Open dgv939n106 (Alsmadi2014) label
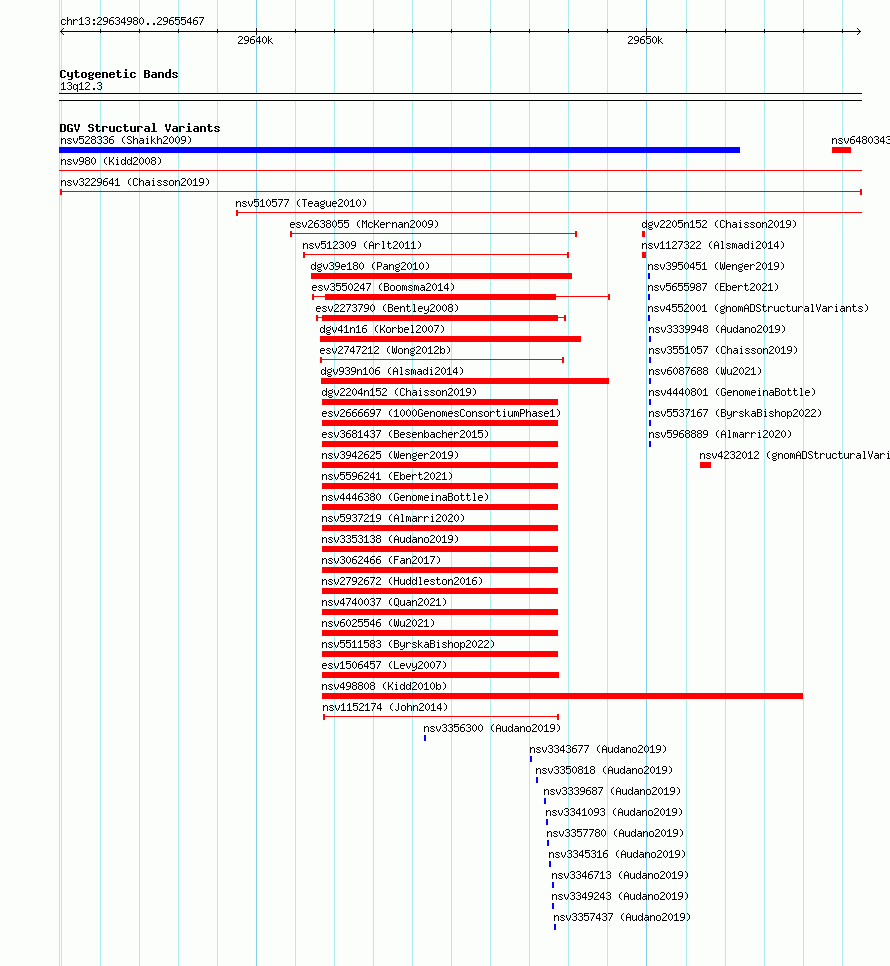890x966 pixels. (392, 371)
